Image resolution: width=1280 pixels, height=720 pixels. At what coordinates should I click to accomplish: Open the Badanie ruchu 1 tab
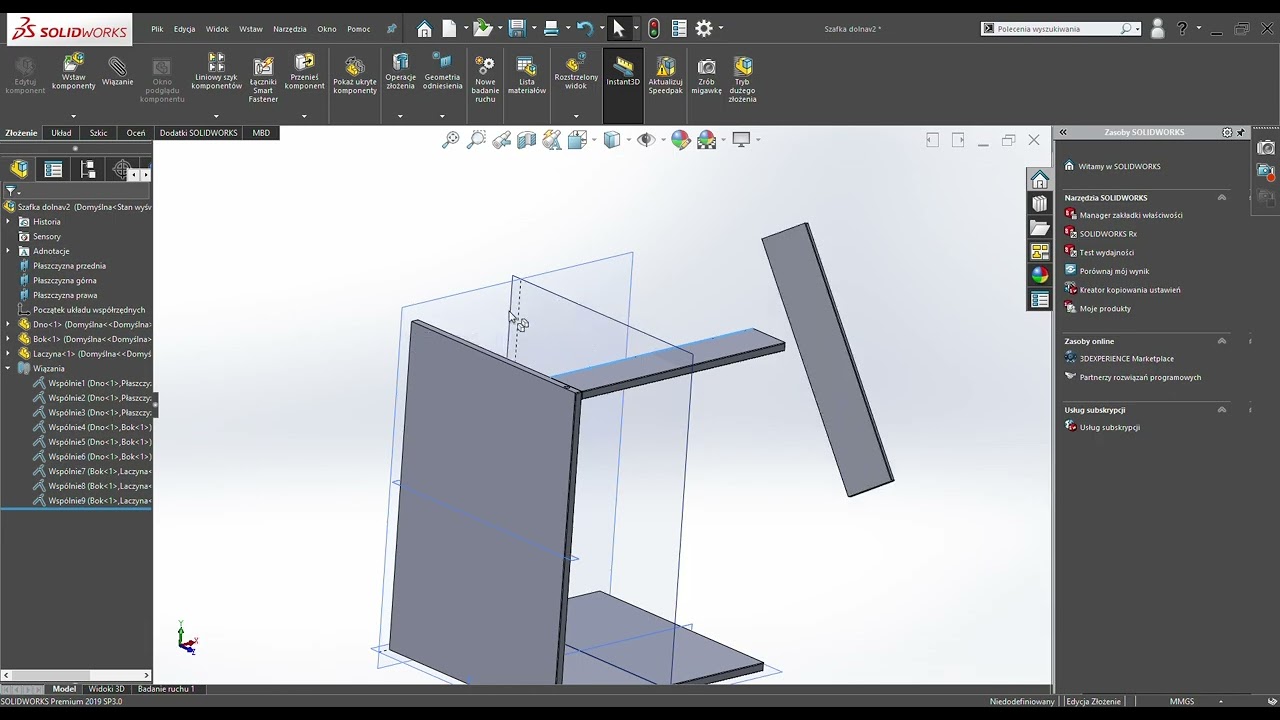[166, 689]
